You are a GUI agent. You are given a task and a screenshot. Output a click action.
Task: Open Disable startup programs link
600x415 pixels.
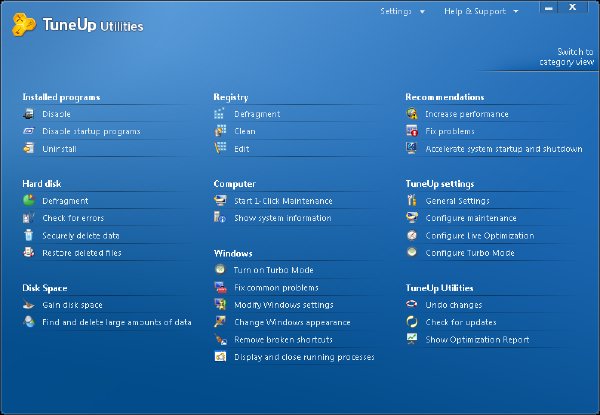click(91, 131)
